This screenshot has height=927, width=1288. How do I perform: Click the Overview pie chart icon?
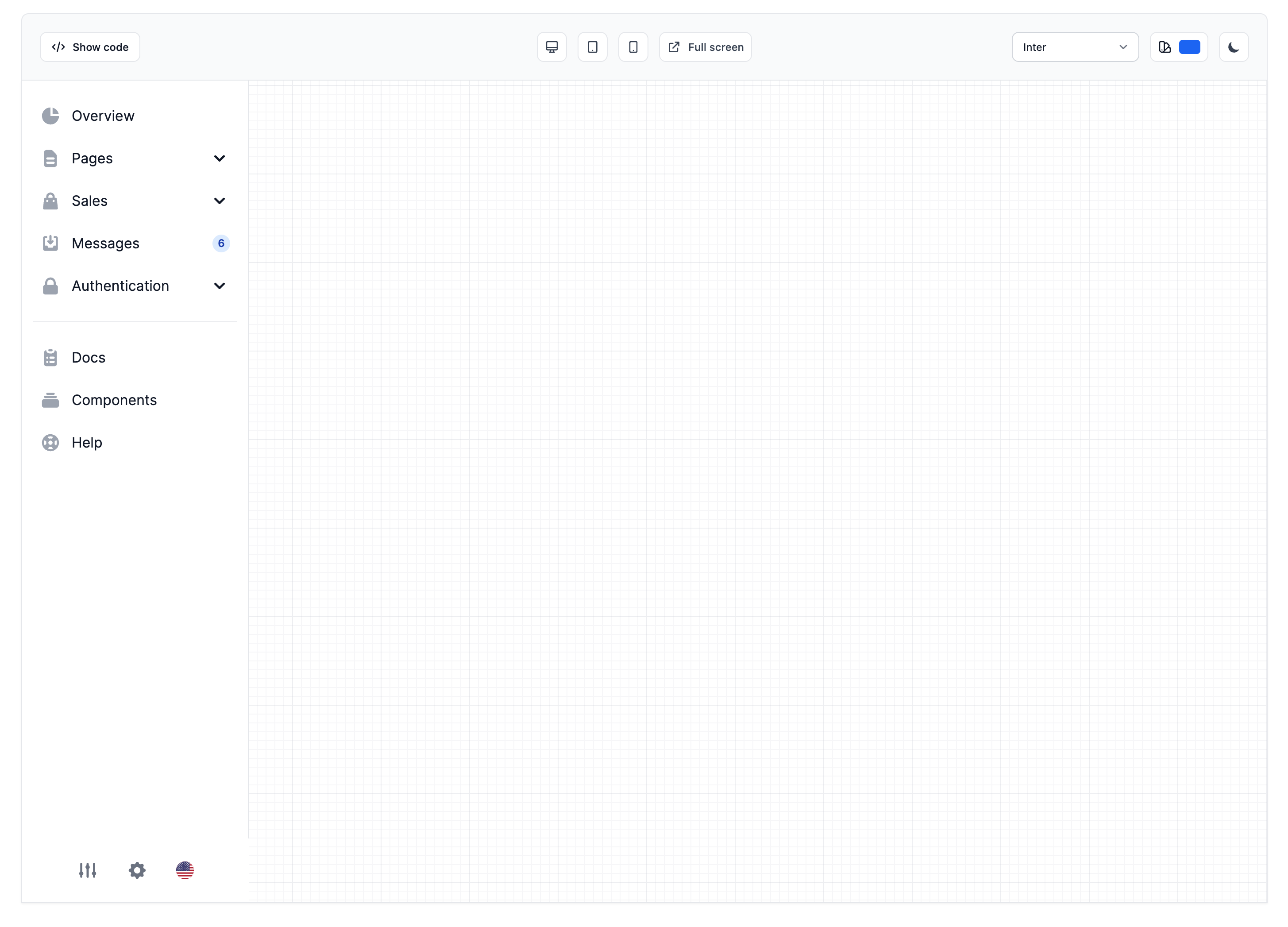(x=50, y=116)
